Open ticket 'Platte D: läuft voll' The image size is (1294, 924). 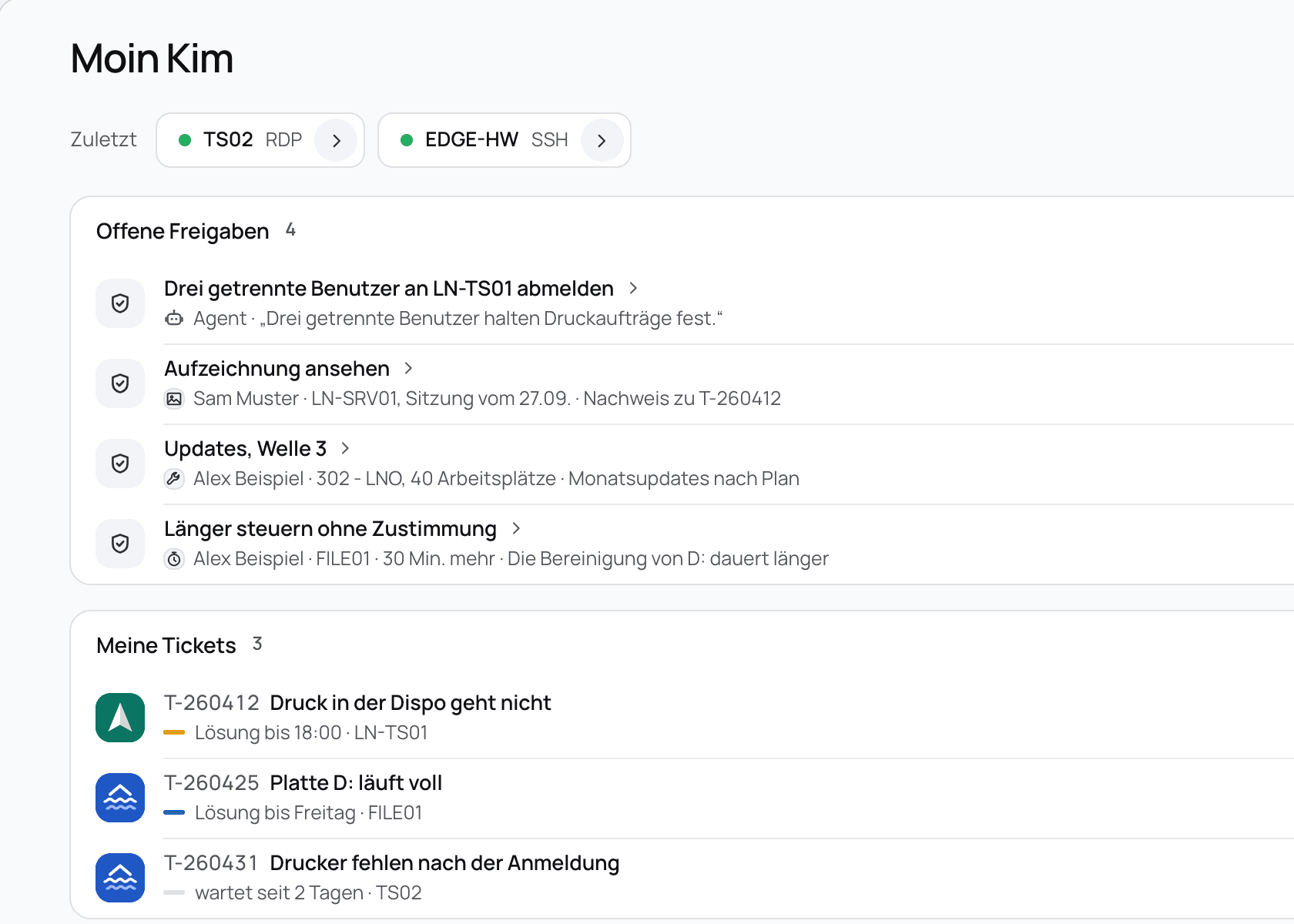click(356, 783)
